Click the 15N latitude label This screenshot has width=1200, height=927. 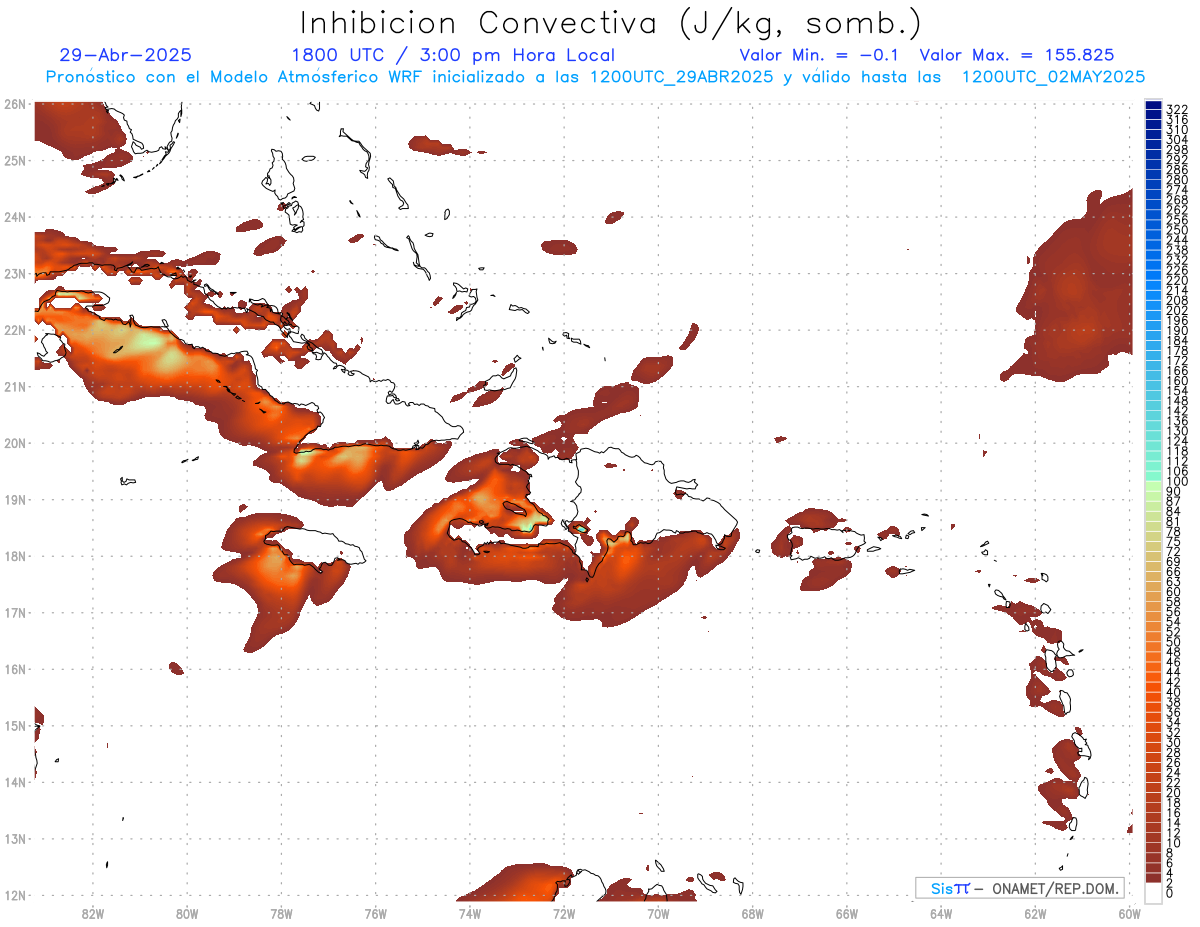point(14,725)
